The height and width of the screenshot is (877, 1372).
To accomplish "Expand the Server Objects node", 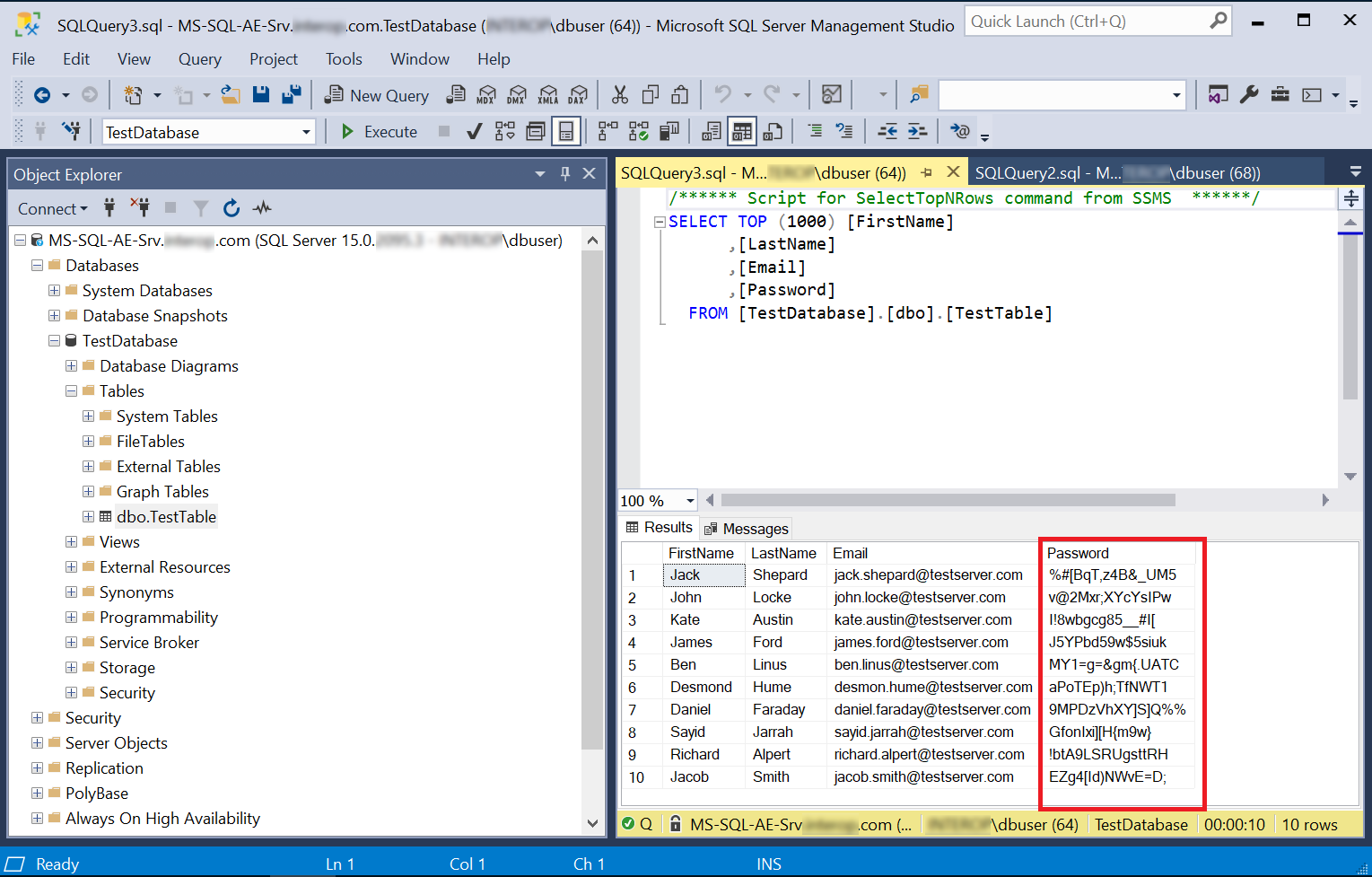I will coord(37,743).
